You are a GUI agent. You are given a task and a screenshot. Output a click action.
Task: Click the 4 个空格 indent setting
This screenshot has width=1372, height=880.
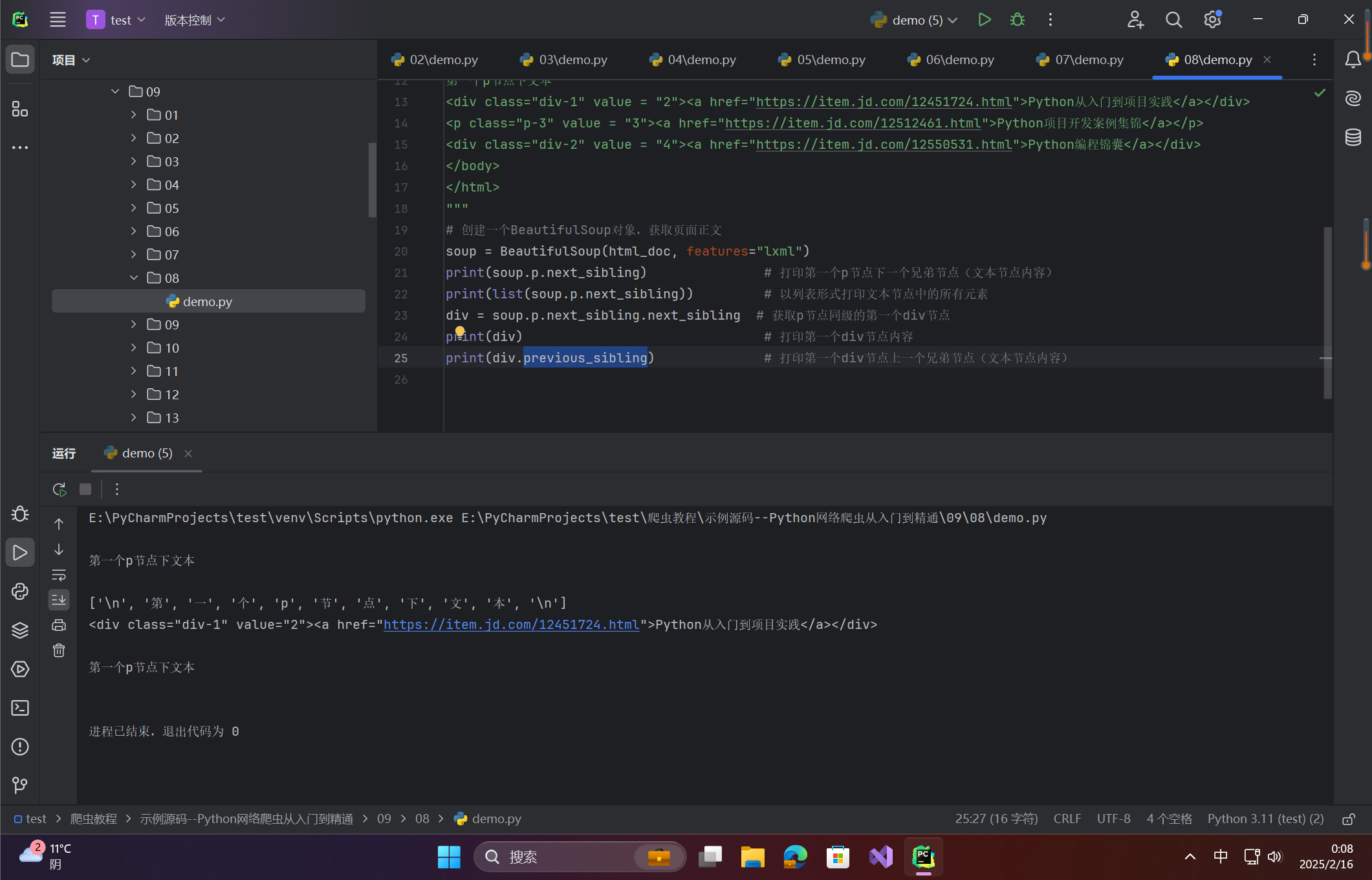click(1169, 819)
